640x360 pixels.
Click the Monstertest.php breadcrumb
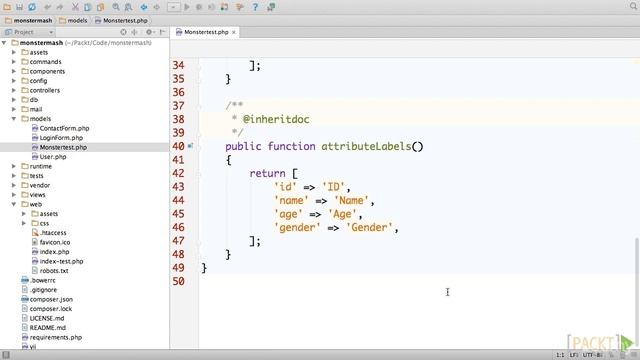121,20
